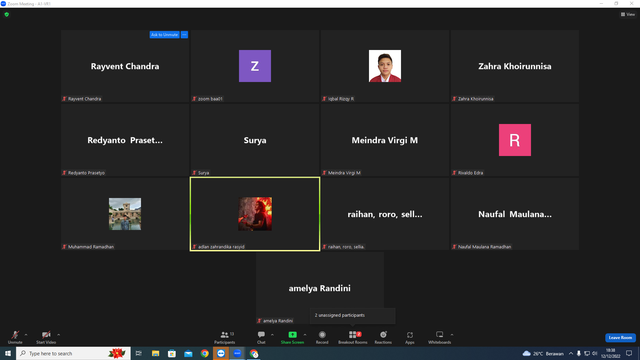The width and height of the screenshot is (640, 360).
Task: Start recording with the Record button
Action: pyautogui.click(x=322, y=337)
